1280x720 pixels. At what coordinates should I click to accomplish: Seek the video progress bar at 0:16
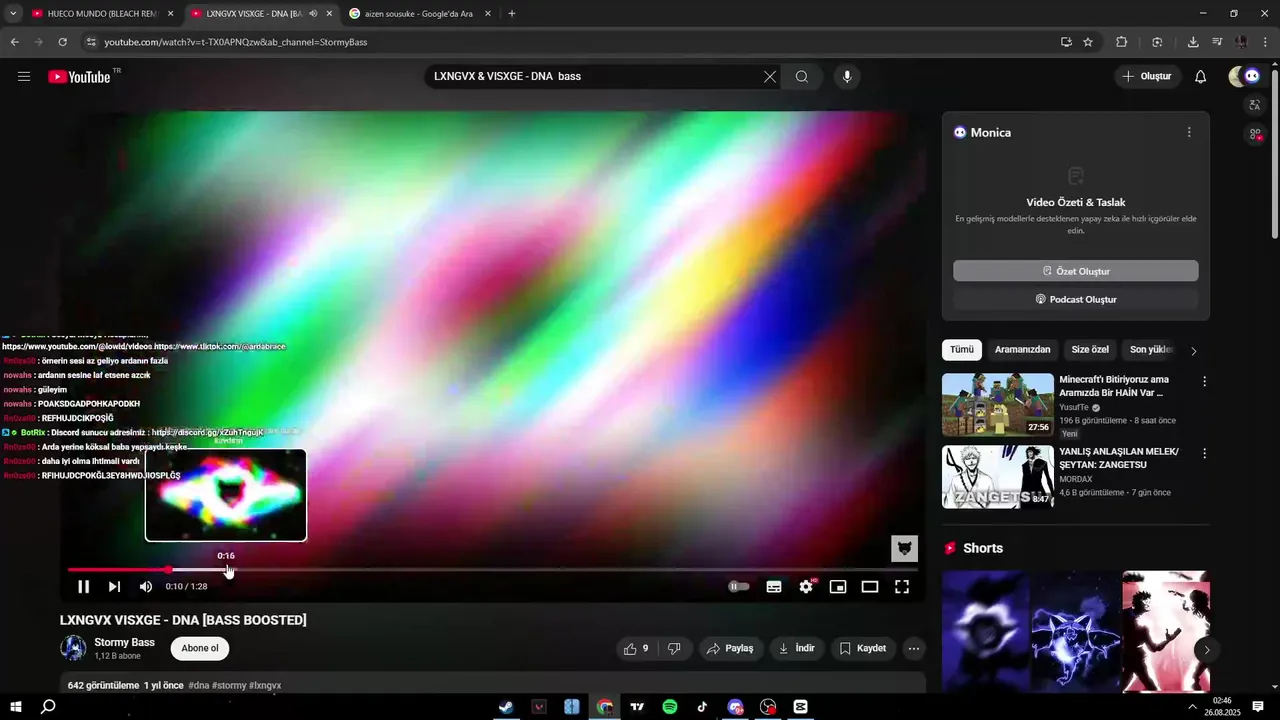click(x=226, y=570)
